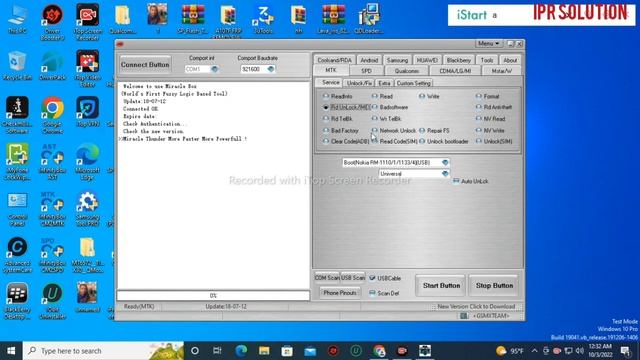Image resolution: width=640 pixels, height=360 pixels.
Task: Click the Stop Button
Action: (494, 285)
